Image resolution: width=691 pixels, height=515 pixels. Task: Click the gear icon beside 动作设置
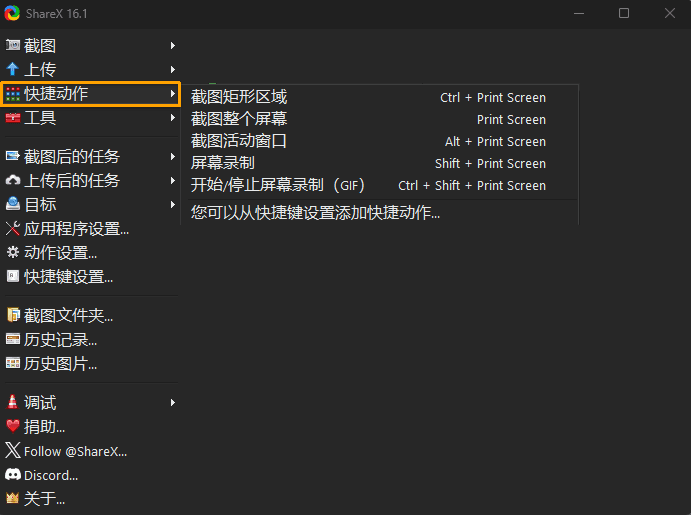13,252
